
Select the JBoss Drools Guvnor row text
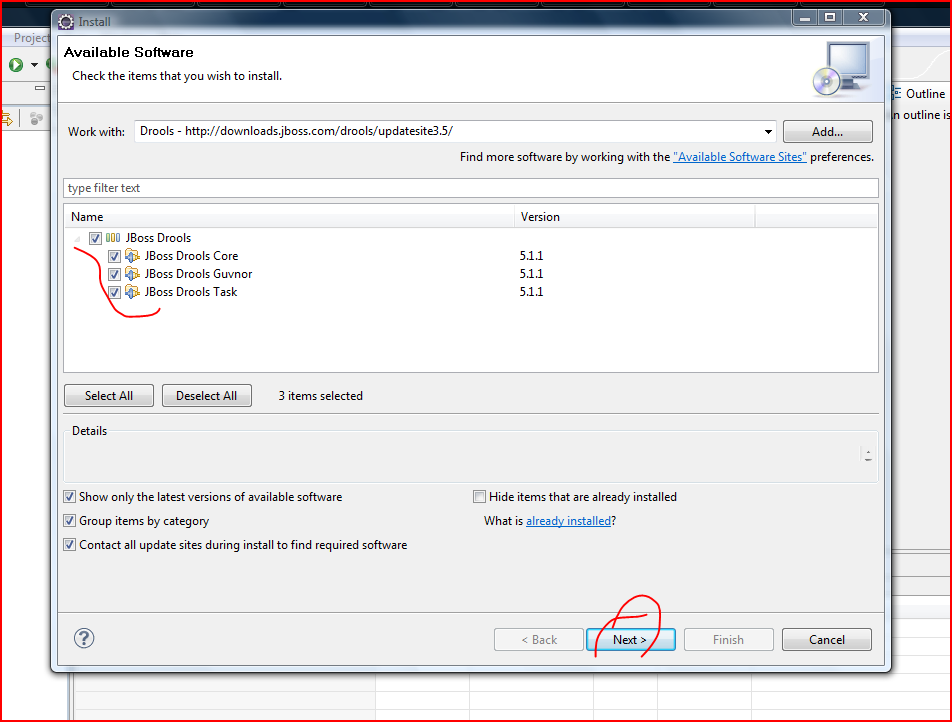[198, 274]
